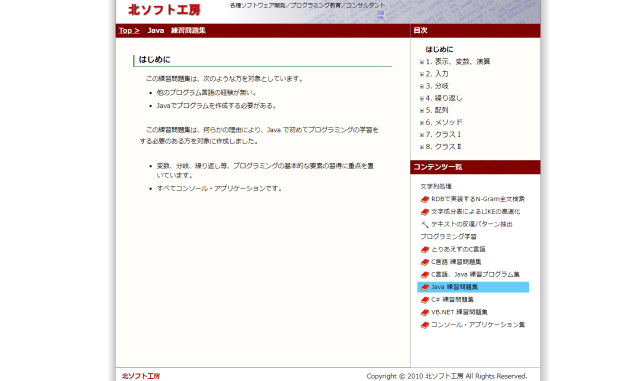
Task: Open chapter label 7. クラス I
Action: click(443, 134)
